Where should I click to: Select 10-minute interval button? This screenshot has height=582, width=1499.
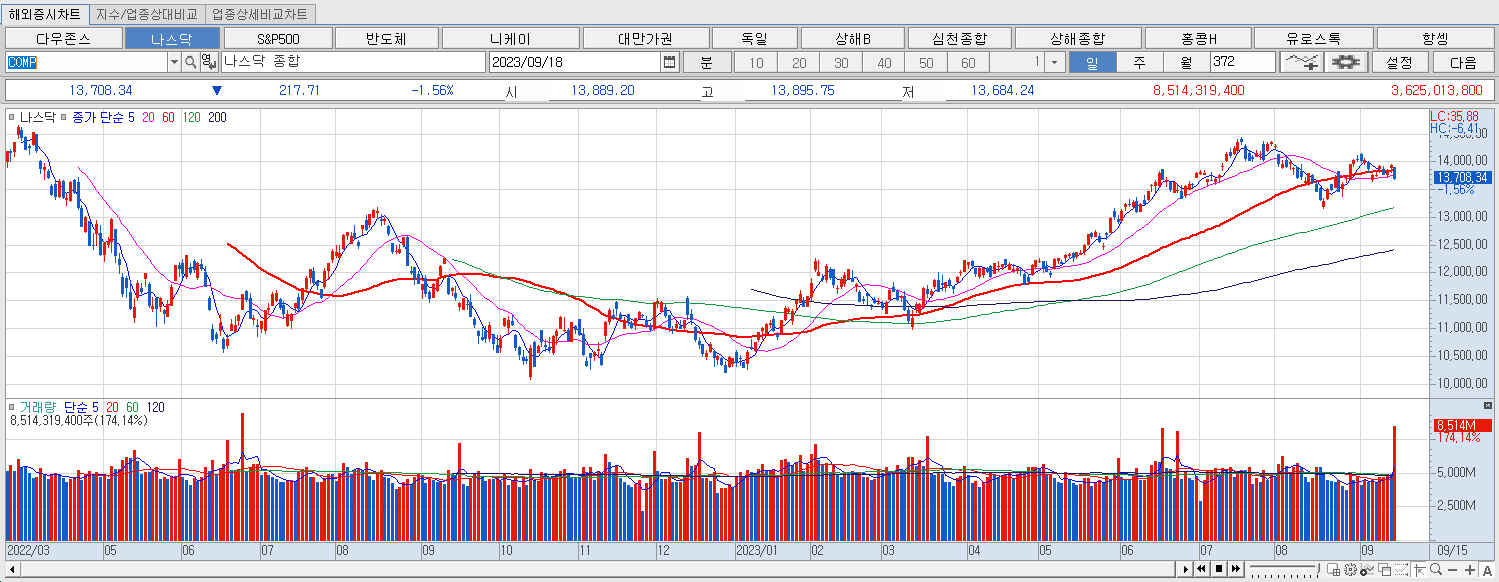pyautogui.click(x=756, y=62)
